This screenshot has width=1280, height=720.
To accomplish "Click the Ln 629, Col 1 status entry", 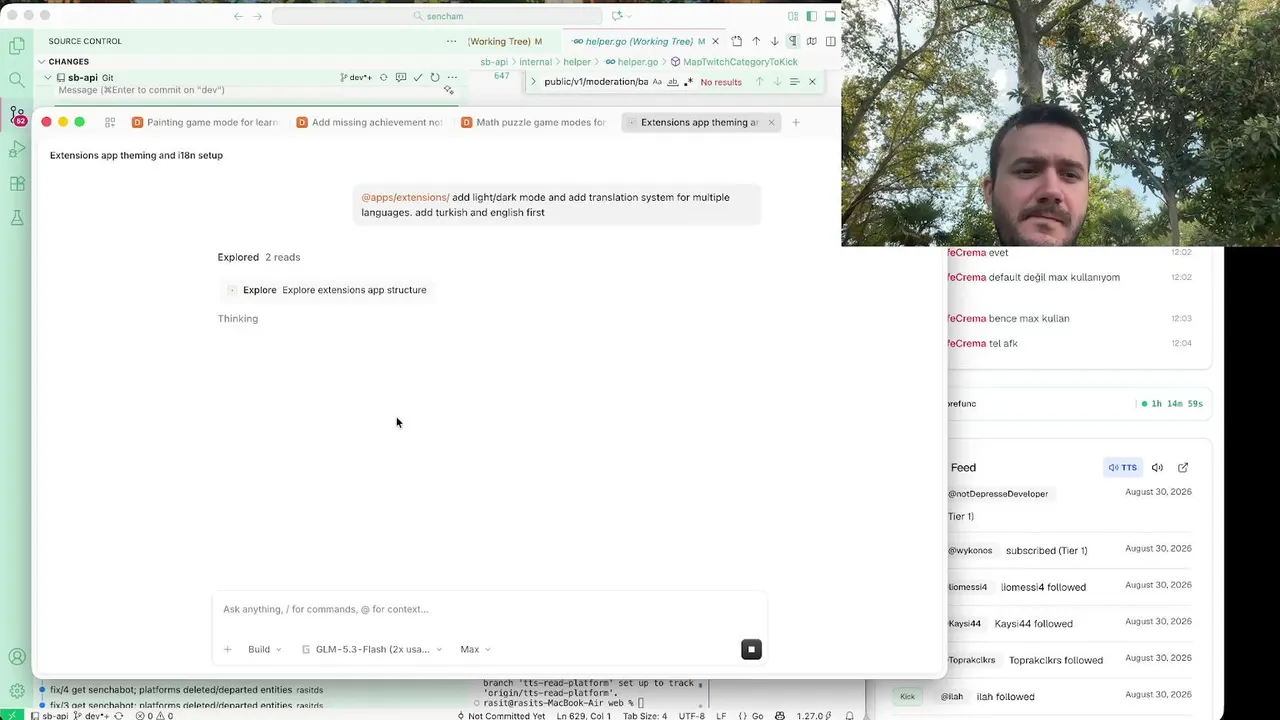I will point(582,716).
